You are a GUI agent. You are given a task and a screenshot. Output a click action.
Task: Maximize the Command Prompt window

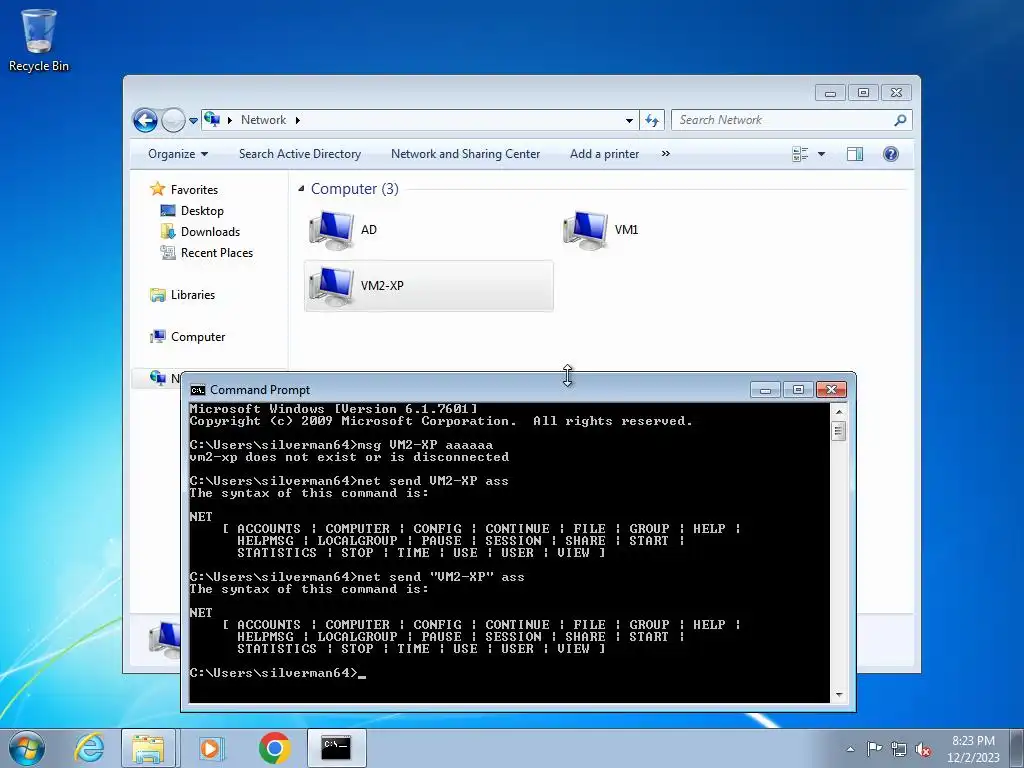pyautogui.click(x=798, y=390)
